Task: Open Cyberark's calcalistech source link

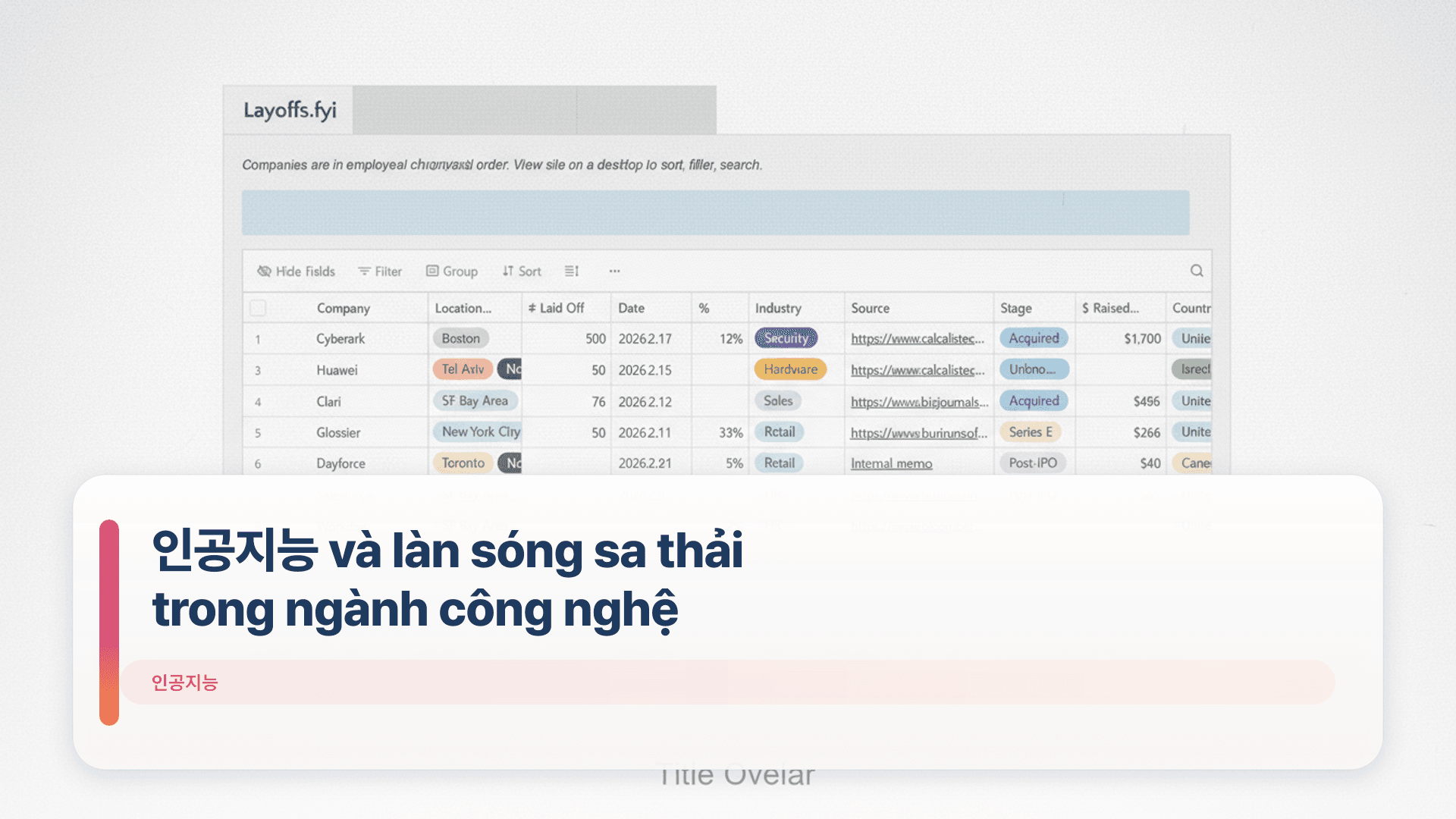Action: tap(917, 338)
